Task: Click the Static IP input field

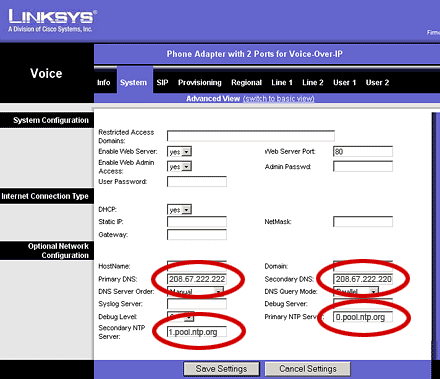Action: click(197, 222)
